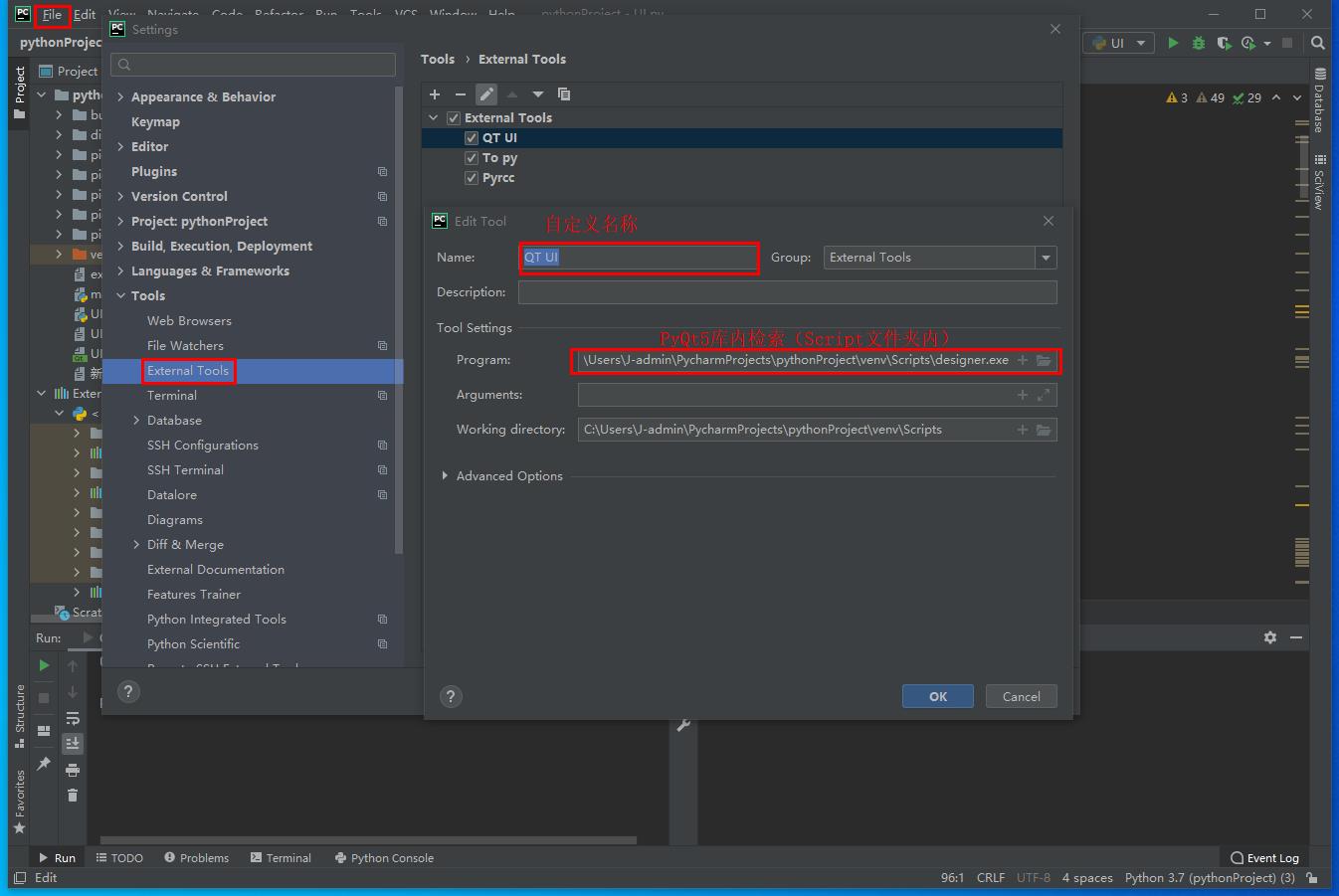Open the Terminal tool tab
This screenshot has height=896, width=1339.
(281, 857)
